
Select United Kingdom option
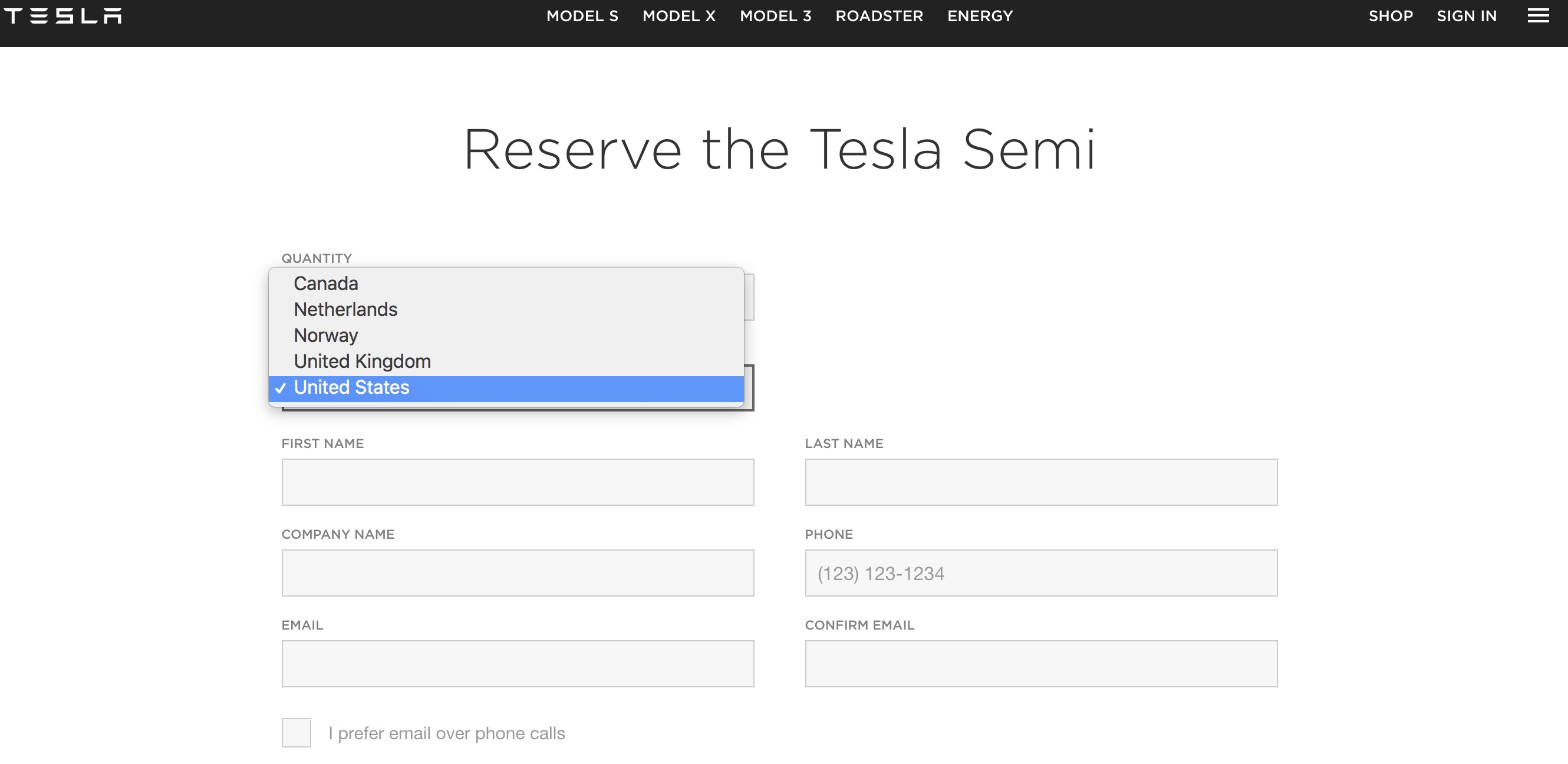pyautogui.click(x=362, y=361)
